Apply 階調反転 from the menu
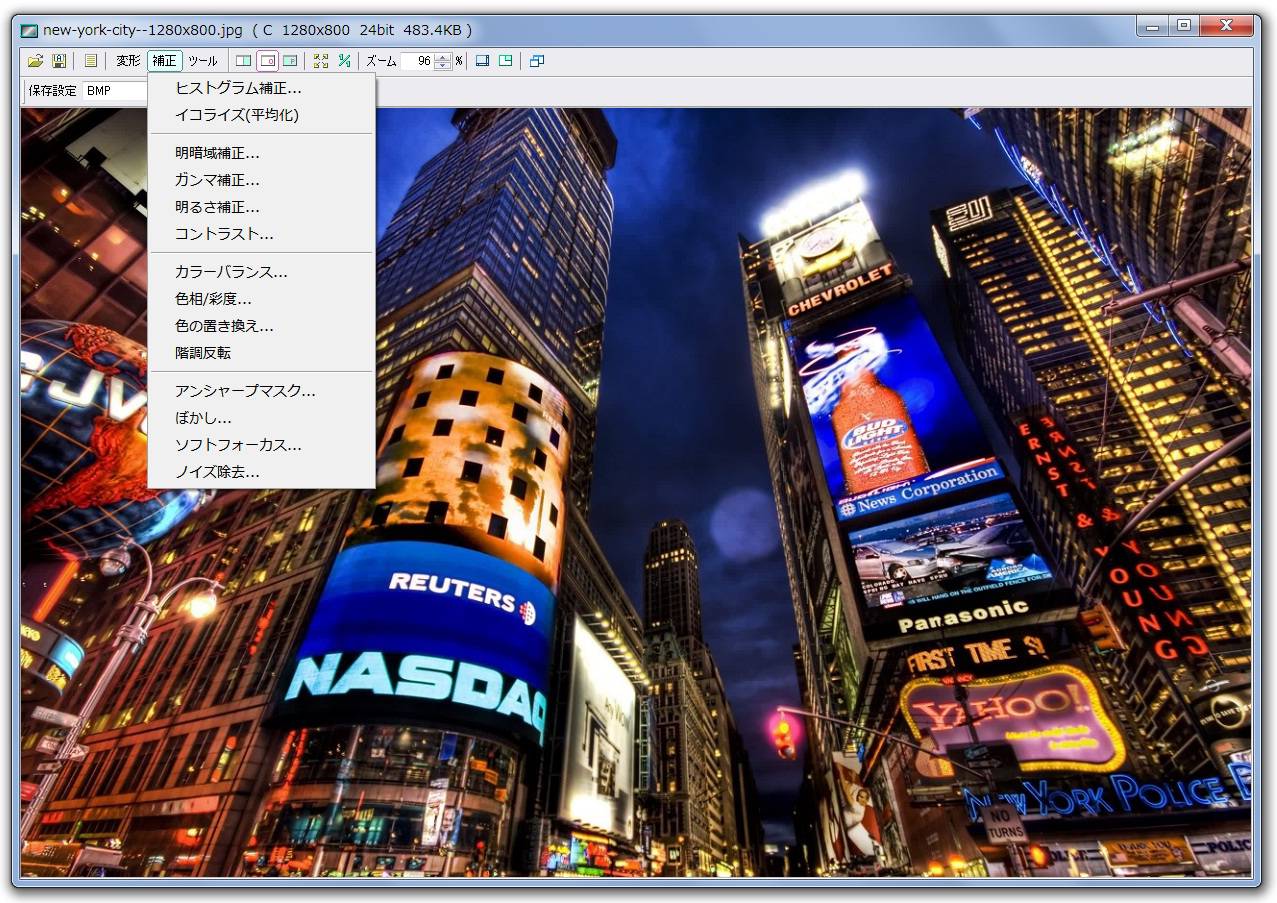Screen dimensions: 1277x903 pyautogui.click(x=261, y=353)
